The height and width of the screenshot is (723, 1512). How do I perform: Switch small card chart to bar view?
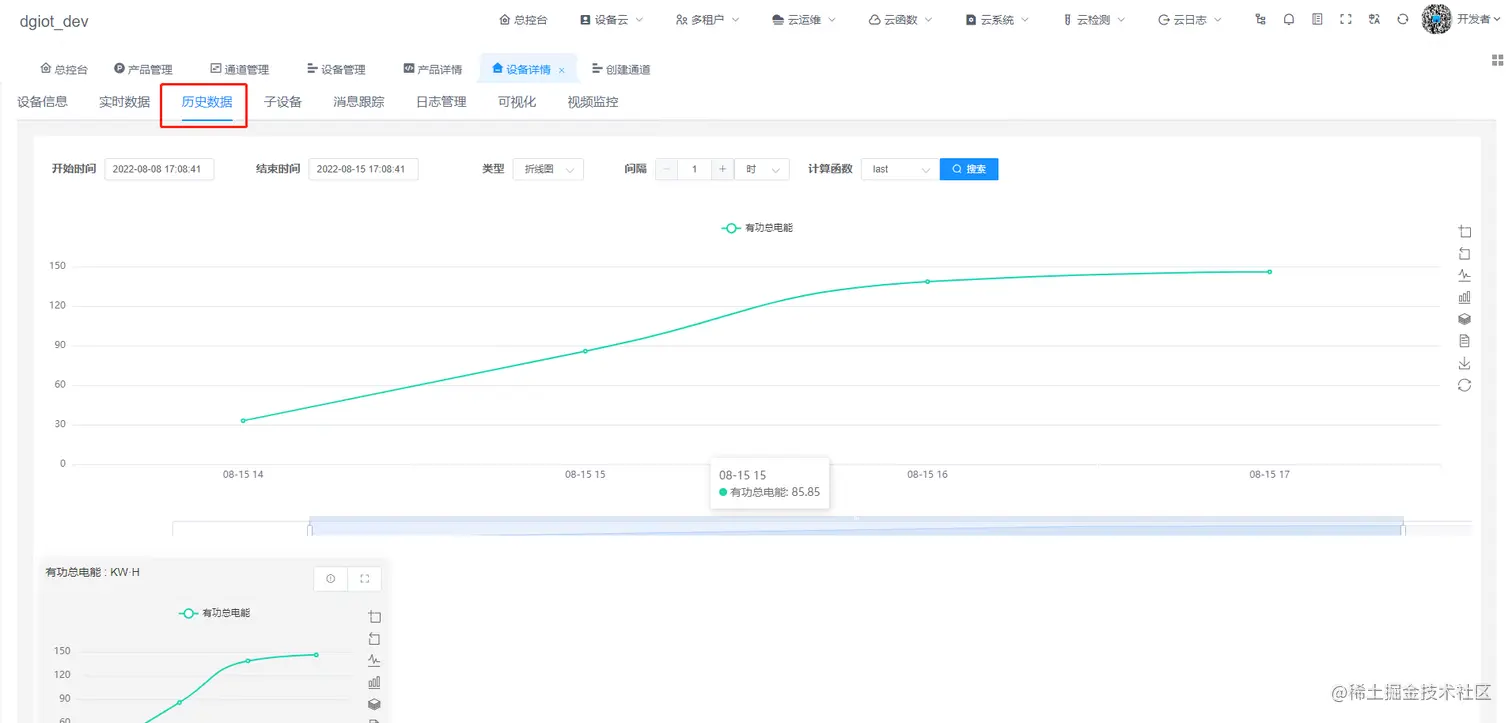click(x=374, y=682)
